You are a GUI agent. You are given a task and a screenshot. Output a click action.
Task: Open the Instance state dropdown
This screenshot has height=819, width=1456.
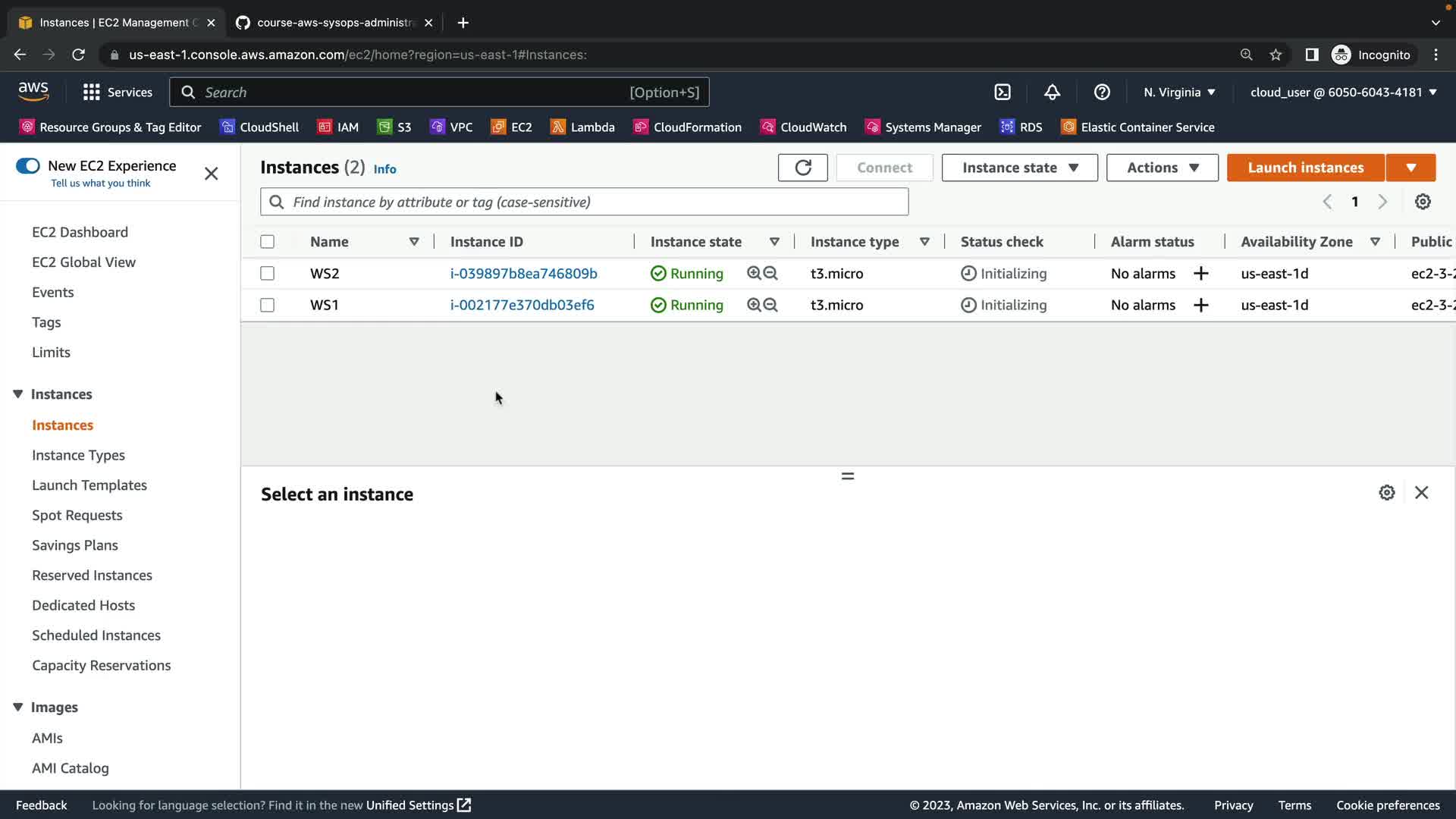coord(1019,168)
